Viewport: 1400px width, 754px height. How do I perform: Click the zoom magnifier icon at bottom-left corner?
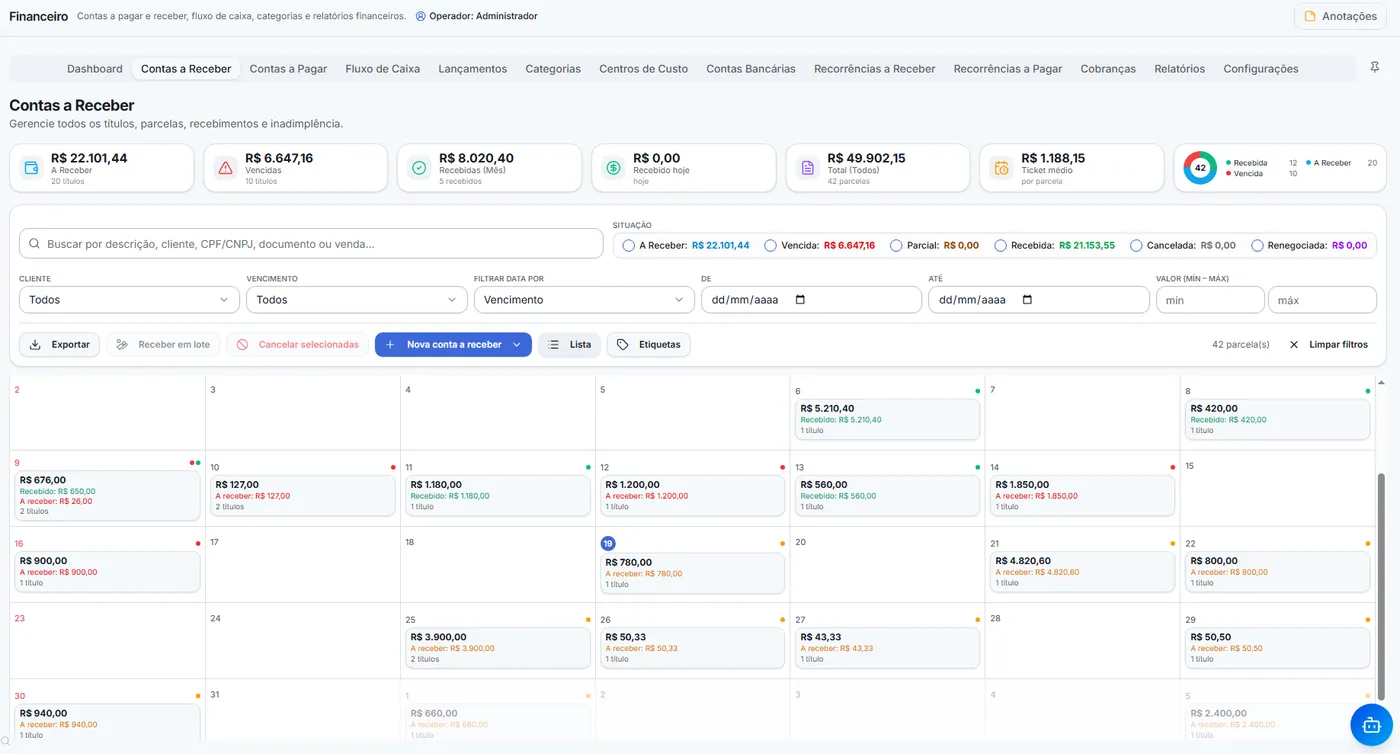point(5,742)
